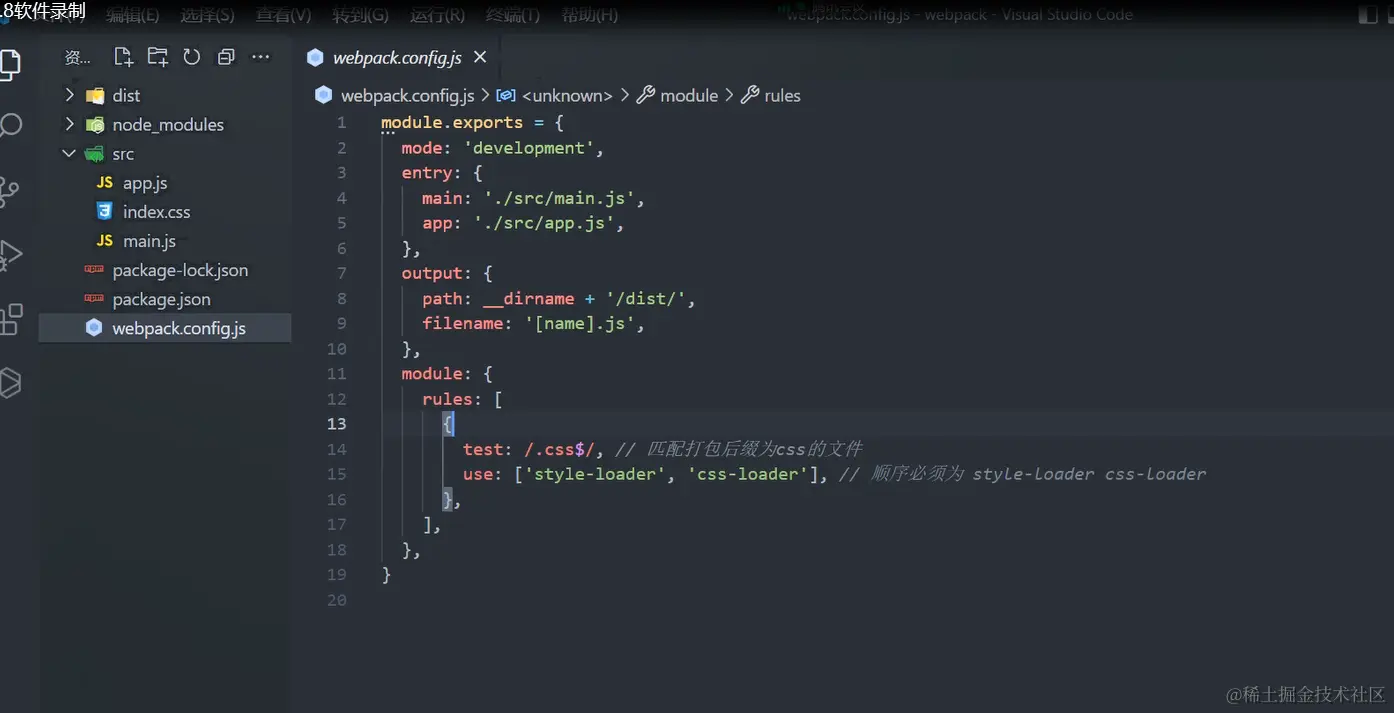Click './src/main.js' string in code
1394x713 pixels.
click(559, 198)
